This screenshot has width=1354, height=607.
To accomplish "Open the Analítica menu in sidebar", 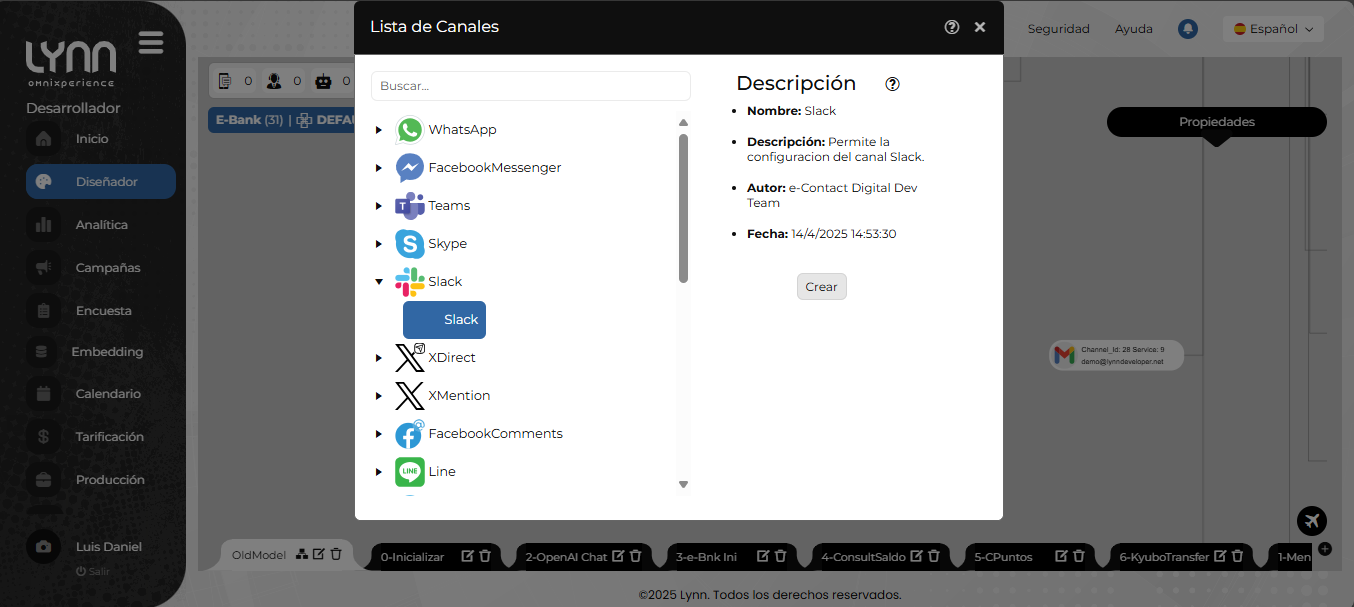I will tap(101, 225).
